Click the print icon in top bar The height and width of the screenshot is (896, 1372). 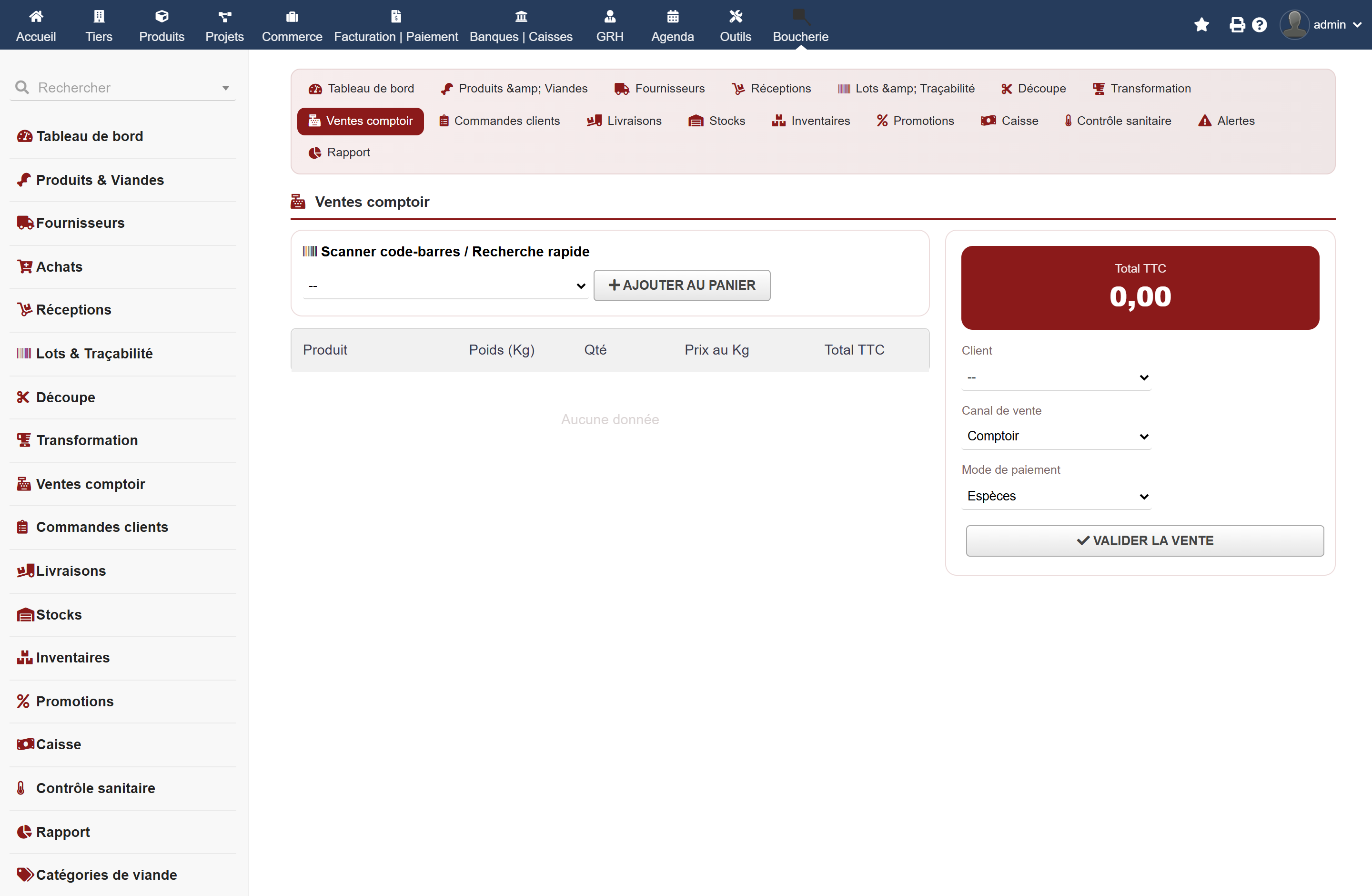1237,25
